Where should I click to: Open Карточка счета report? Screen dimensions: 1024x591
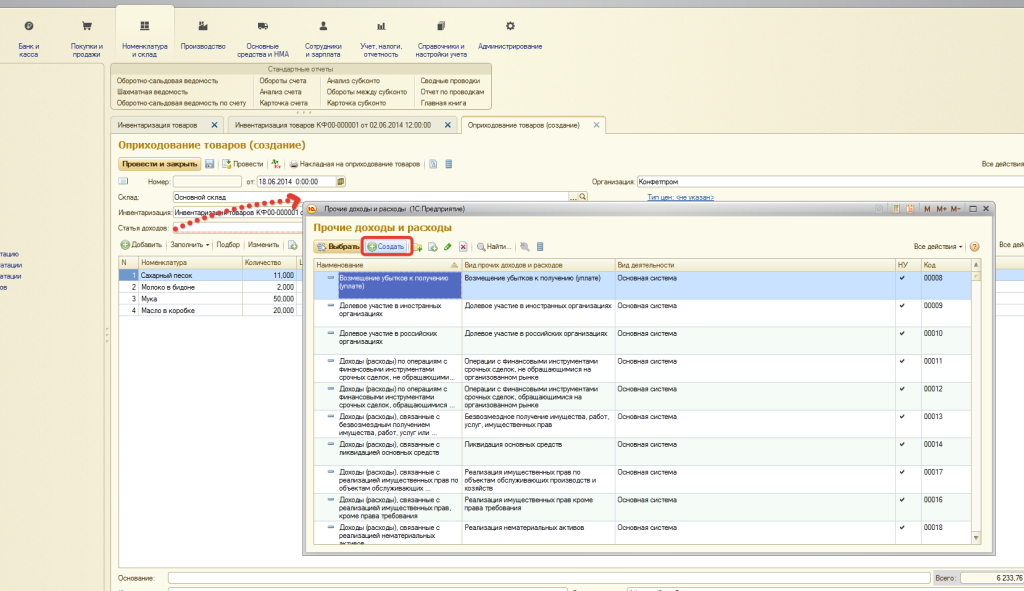[283, 103]
